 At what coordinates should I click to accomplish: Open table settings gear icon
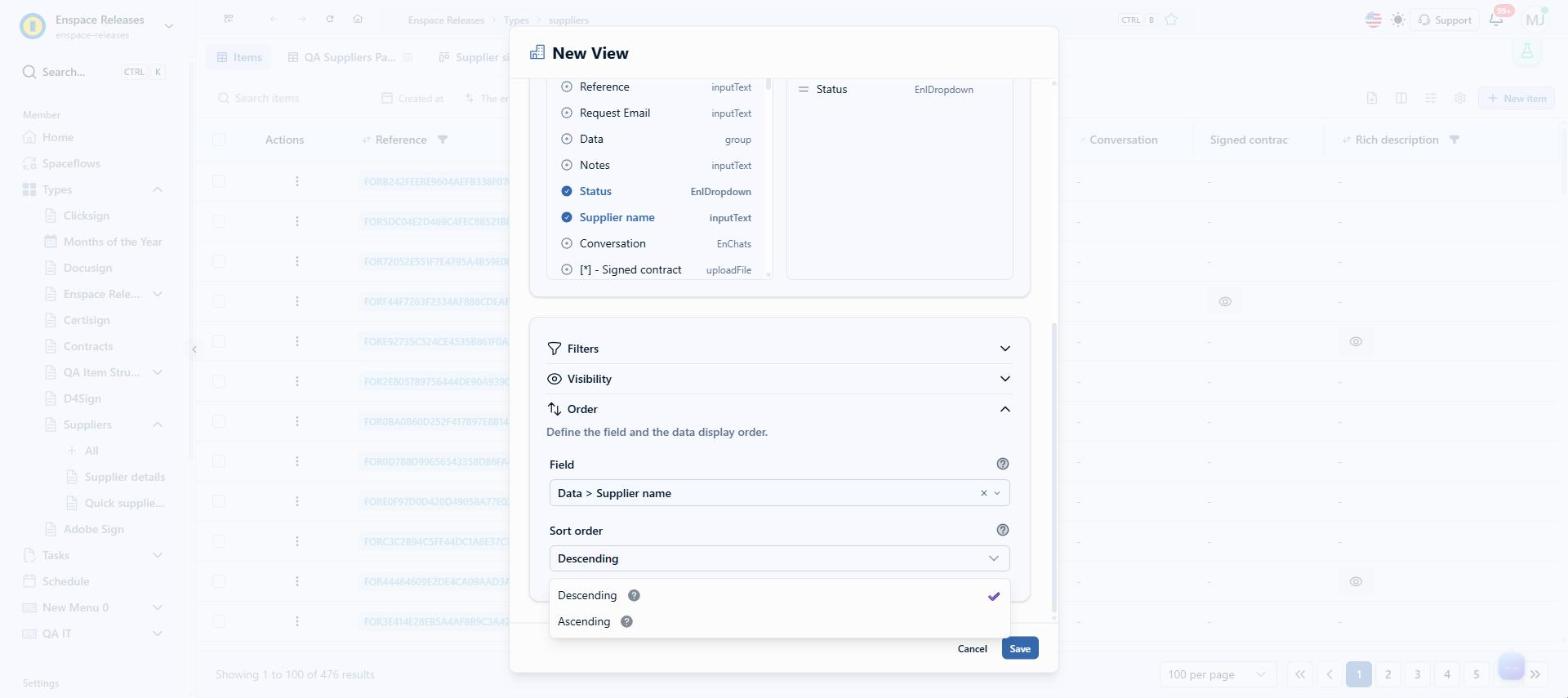[x=1460, y=98]
